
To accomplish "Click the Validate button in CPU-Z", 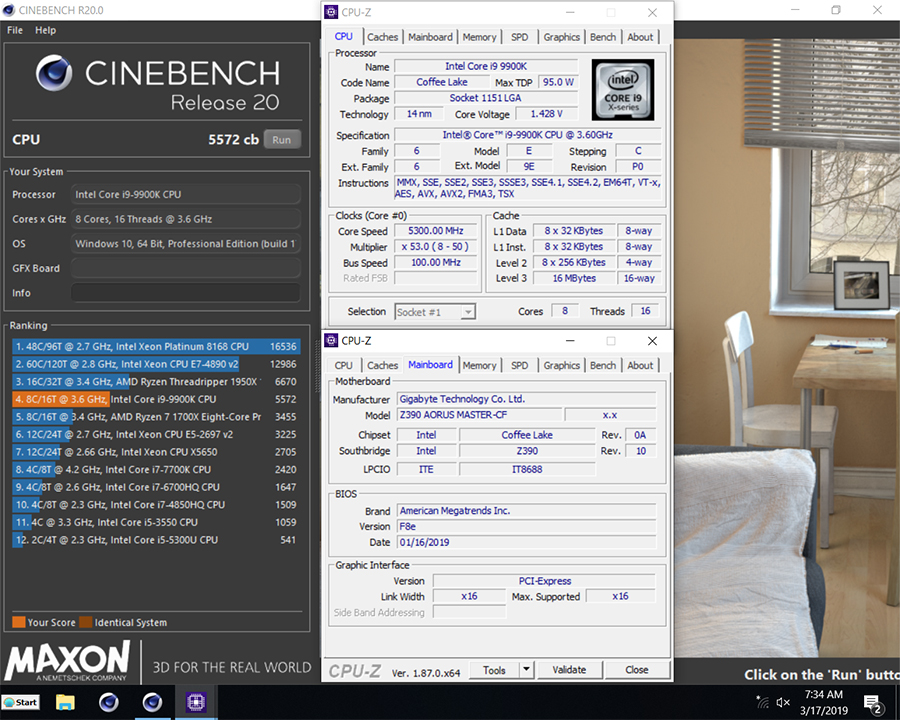I will coord(569,670).
